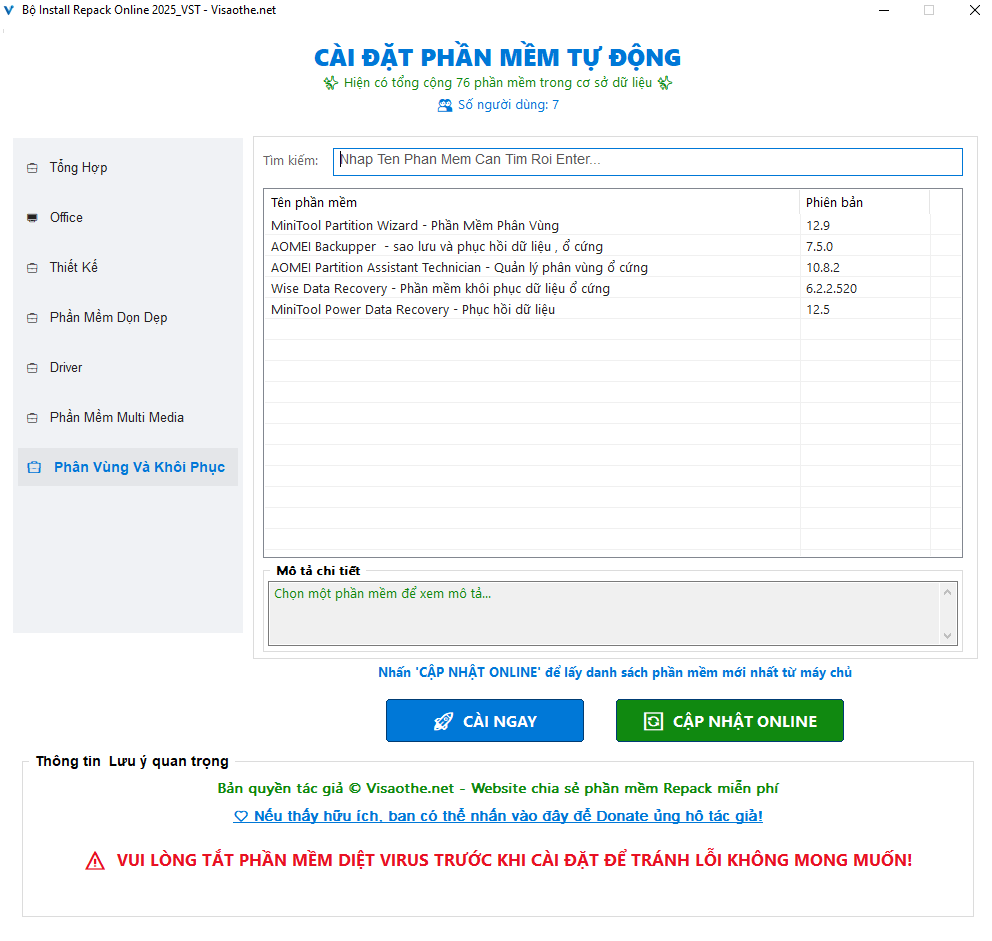Click the Visaothe app logo in title bar
The height and width of the screenshot is (941, 992).
[9, 10]
